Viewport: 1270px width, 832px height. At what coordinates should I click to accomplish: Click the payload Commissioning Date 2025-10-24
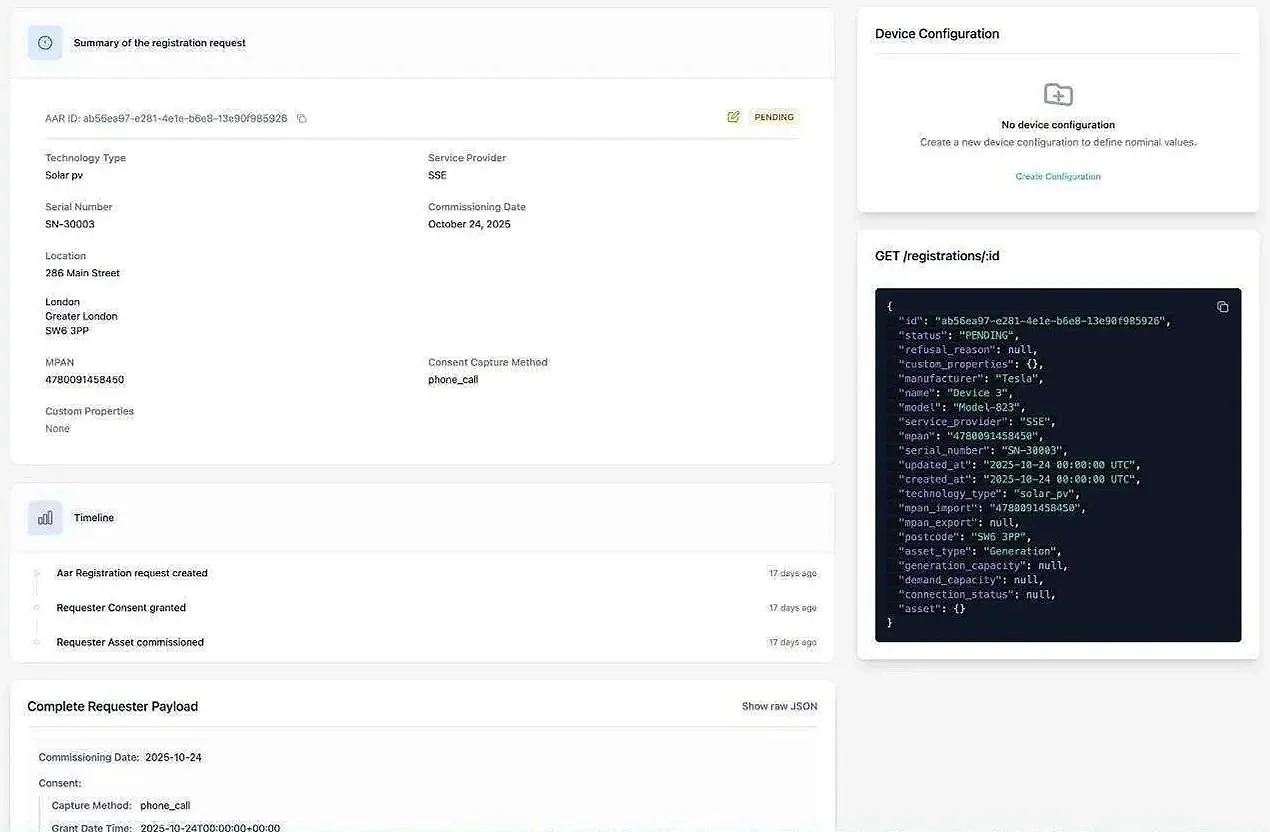pyautogui.click(x=173, y=757)
